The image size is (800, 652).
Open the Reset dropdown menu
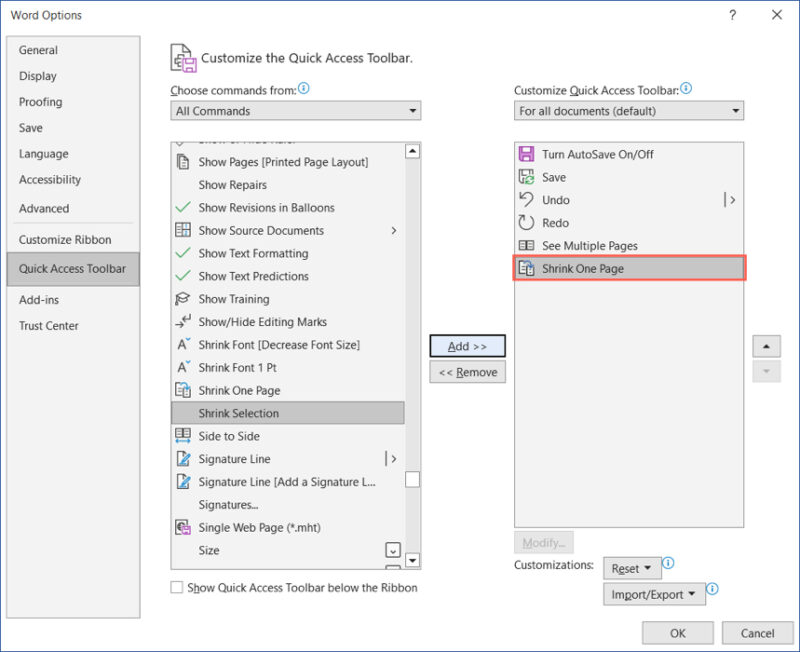pyautogui.click(x=631, y=567)
